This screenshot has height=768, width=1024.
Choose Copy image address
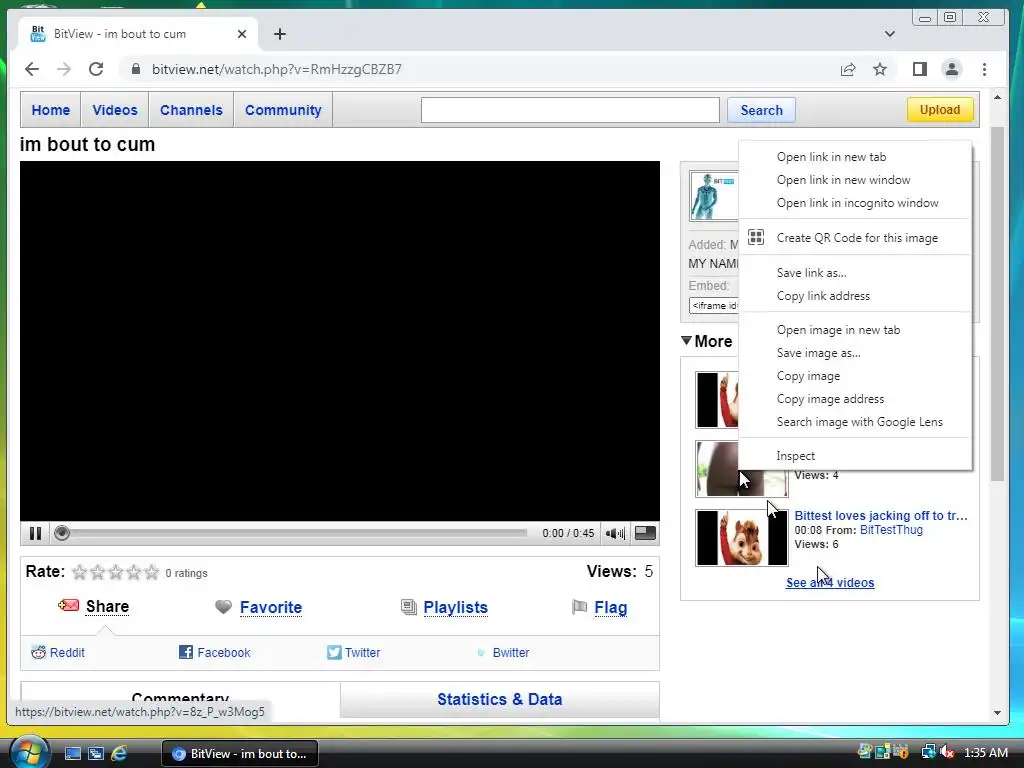855,399
